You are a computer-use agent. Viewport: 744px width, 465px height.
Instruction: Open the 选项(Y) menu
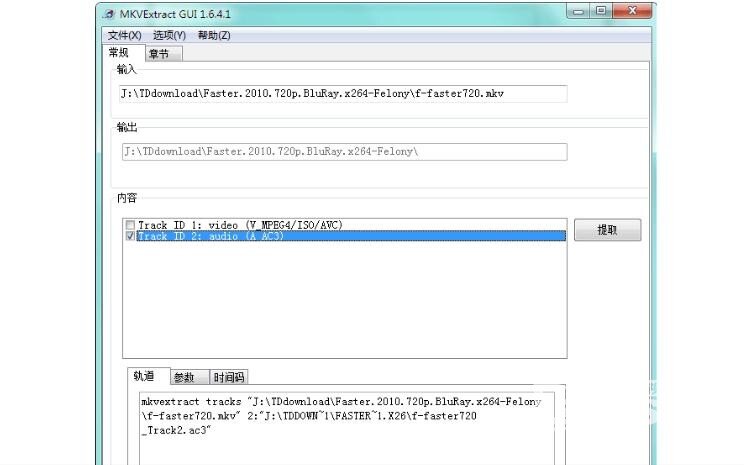(x=169, y=35)
